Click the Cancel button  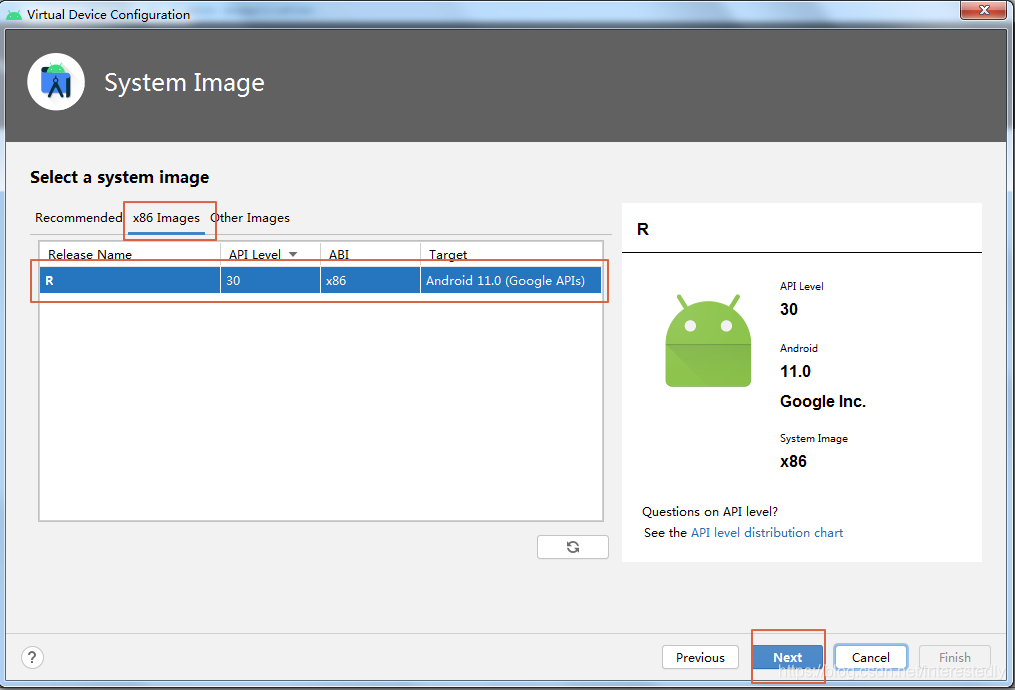pos(870,657)
